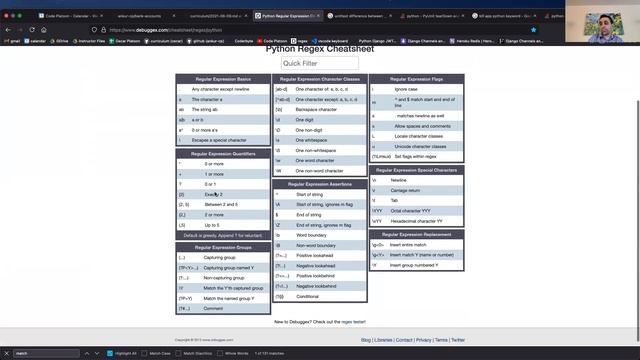Click the Regular Expression Replacement header
Image resolution: width=640 pixels, height=360 pixels.
(416, 234)
